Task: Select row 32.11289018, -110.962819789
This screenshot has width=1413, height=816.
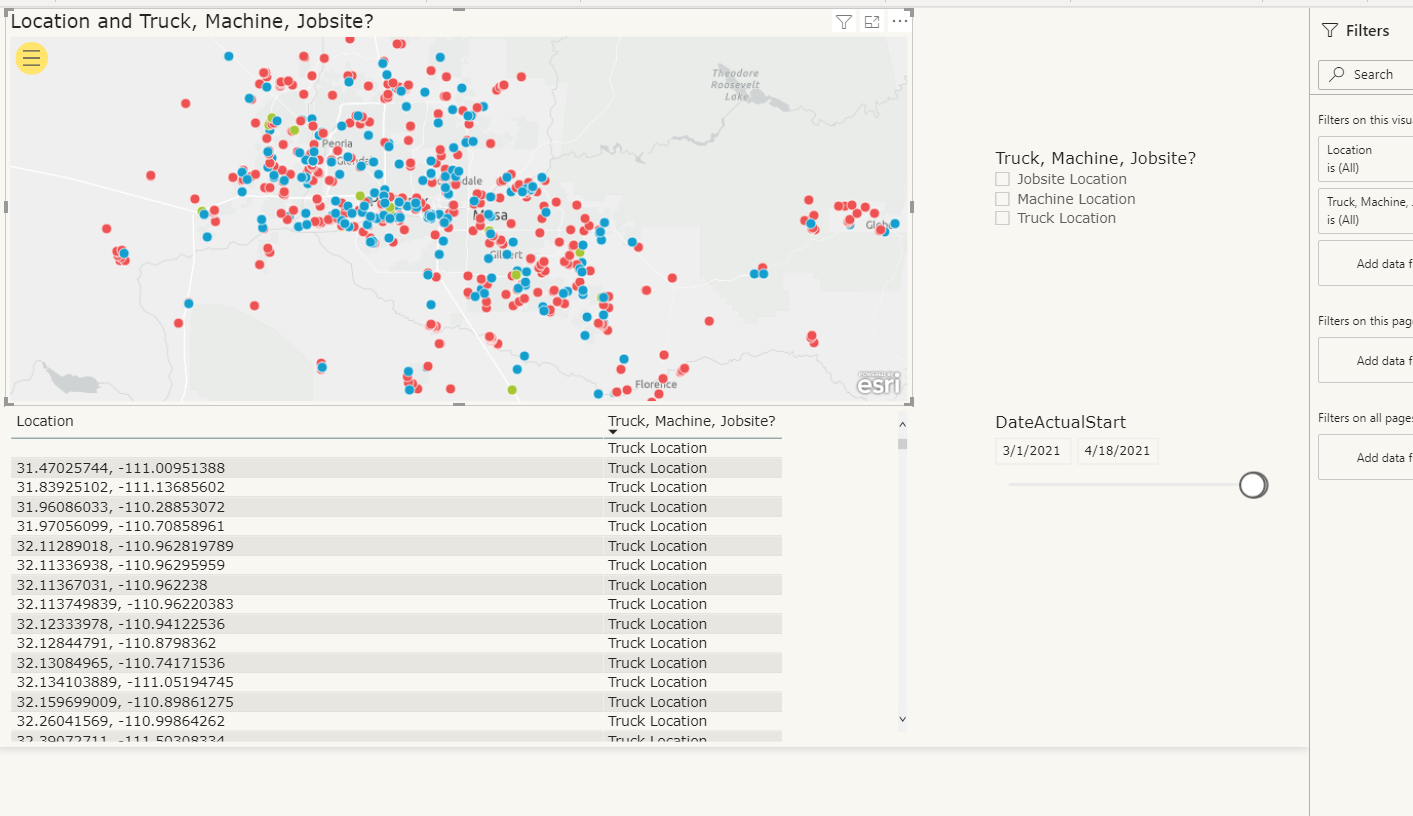Action: [396, 546]
